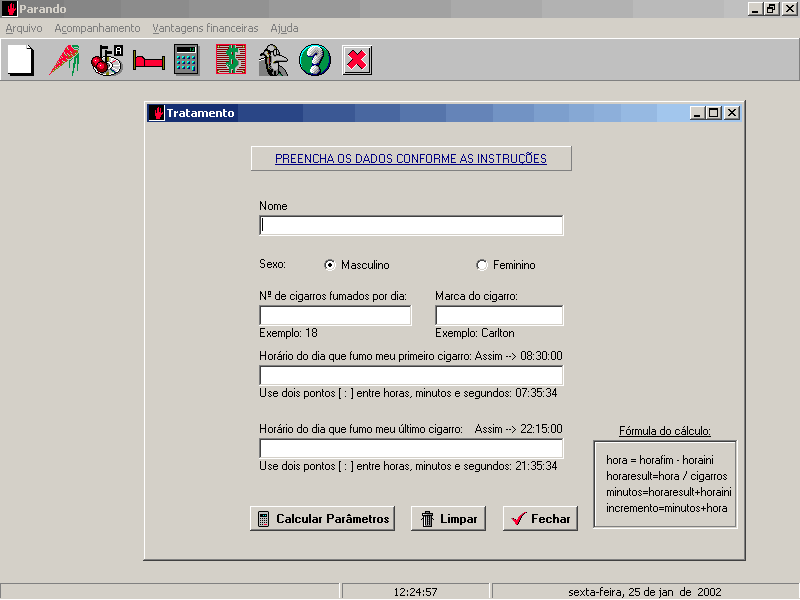Click the carrot toolbar icon

point(64,60)
